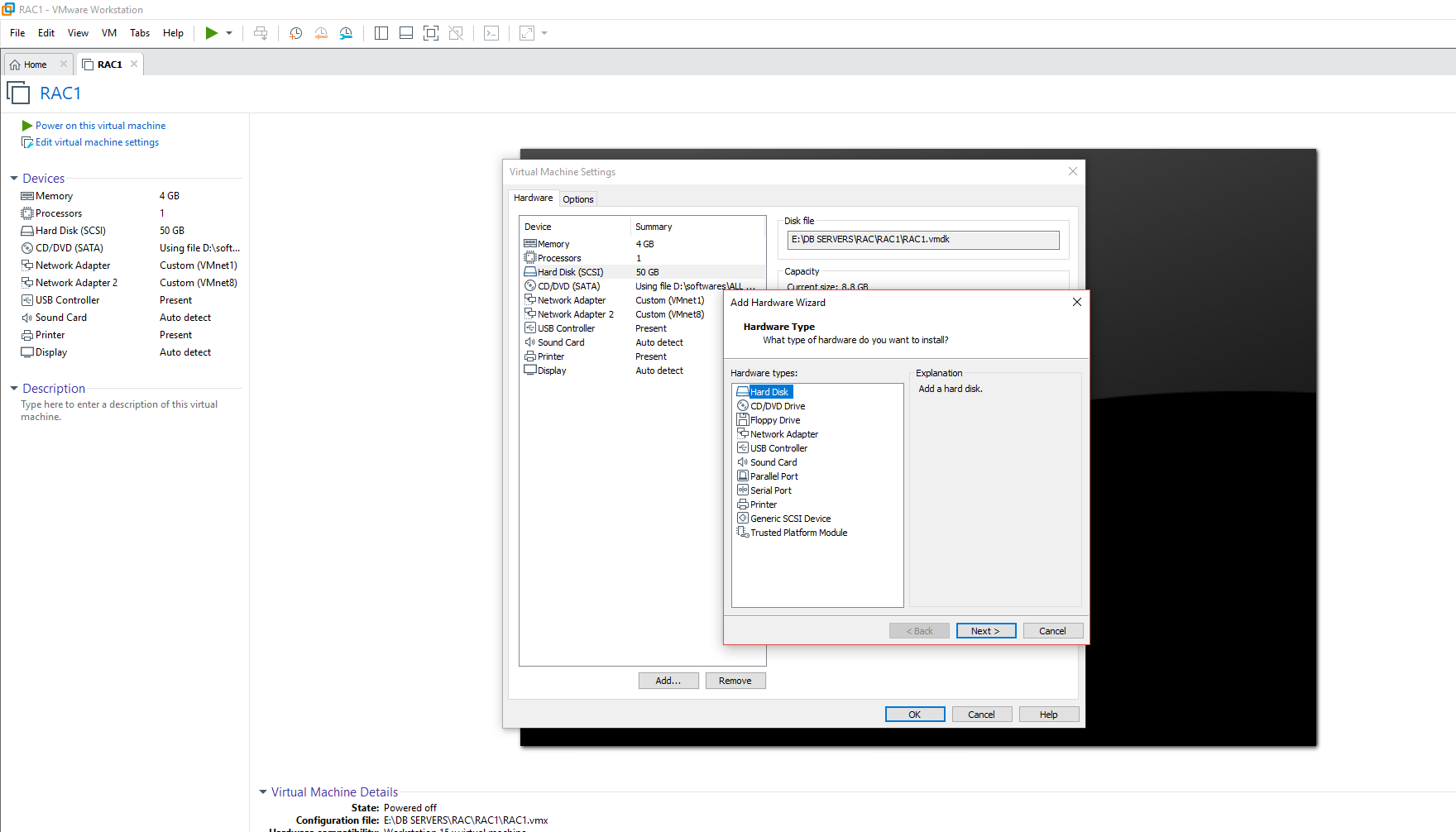Image resolution: width=1456 pixels, height=832 pixels.
Task: Open the Edit menu
Action: [46, 33]
